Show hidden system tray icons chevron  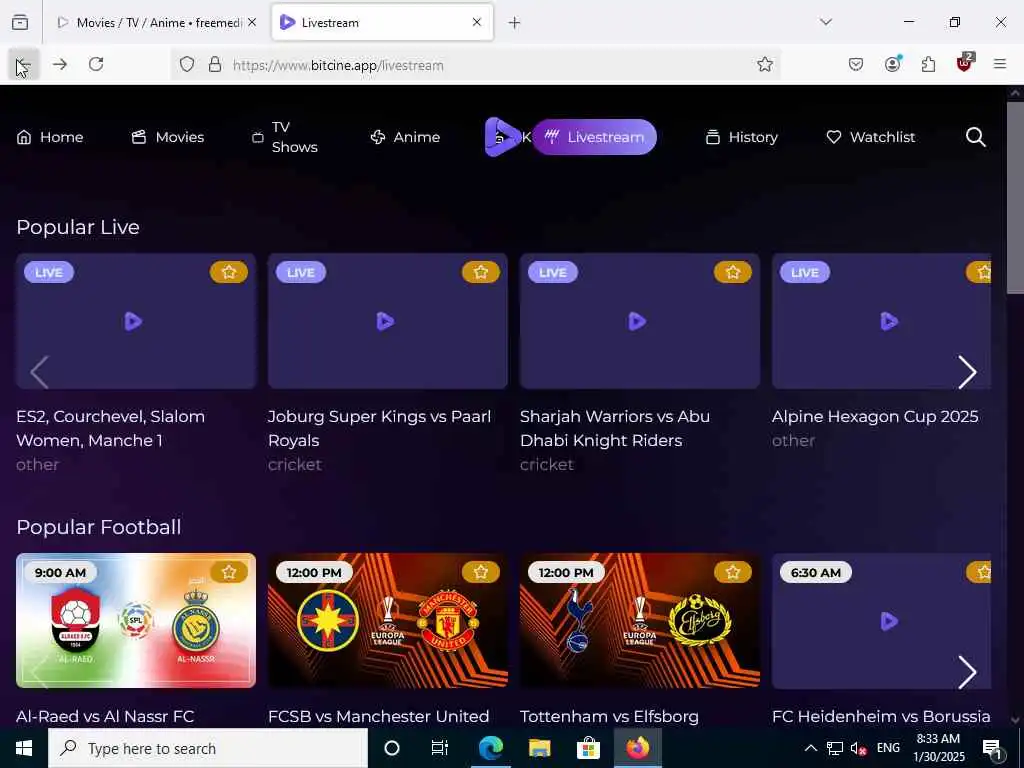(810, 748)
